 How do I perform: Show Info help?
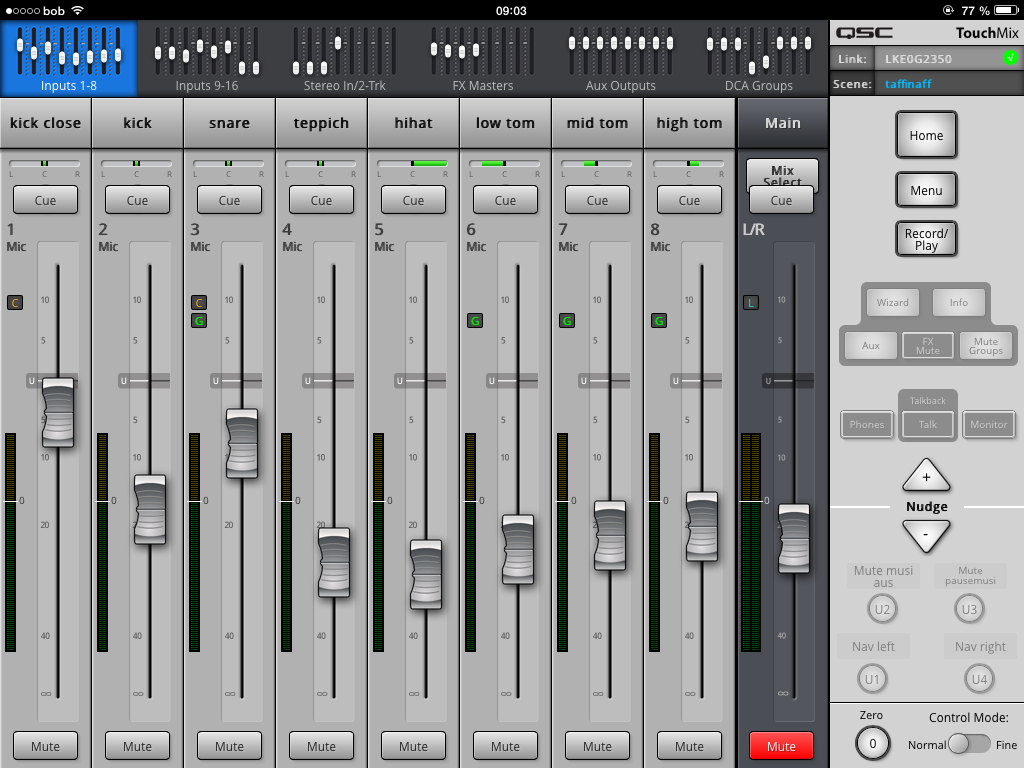click(959, 302)
